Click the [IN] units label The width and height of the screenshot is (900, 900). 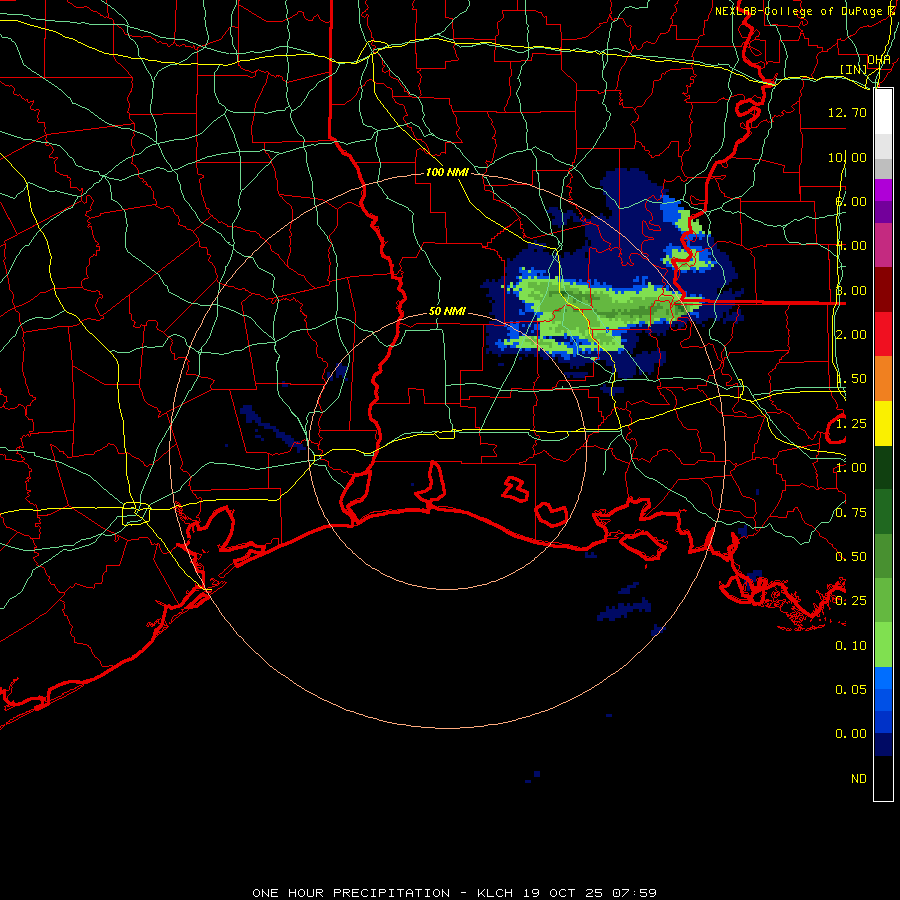[854, 69]
